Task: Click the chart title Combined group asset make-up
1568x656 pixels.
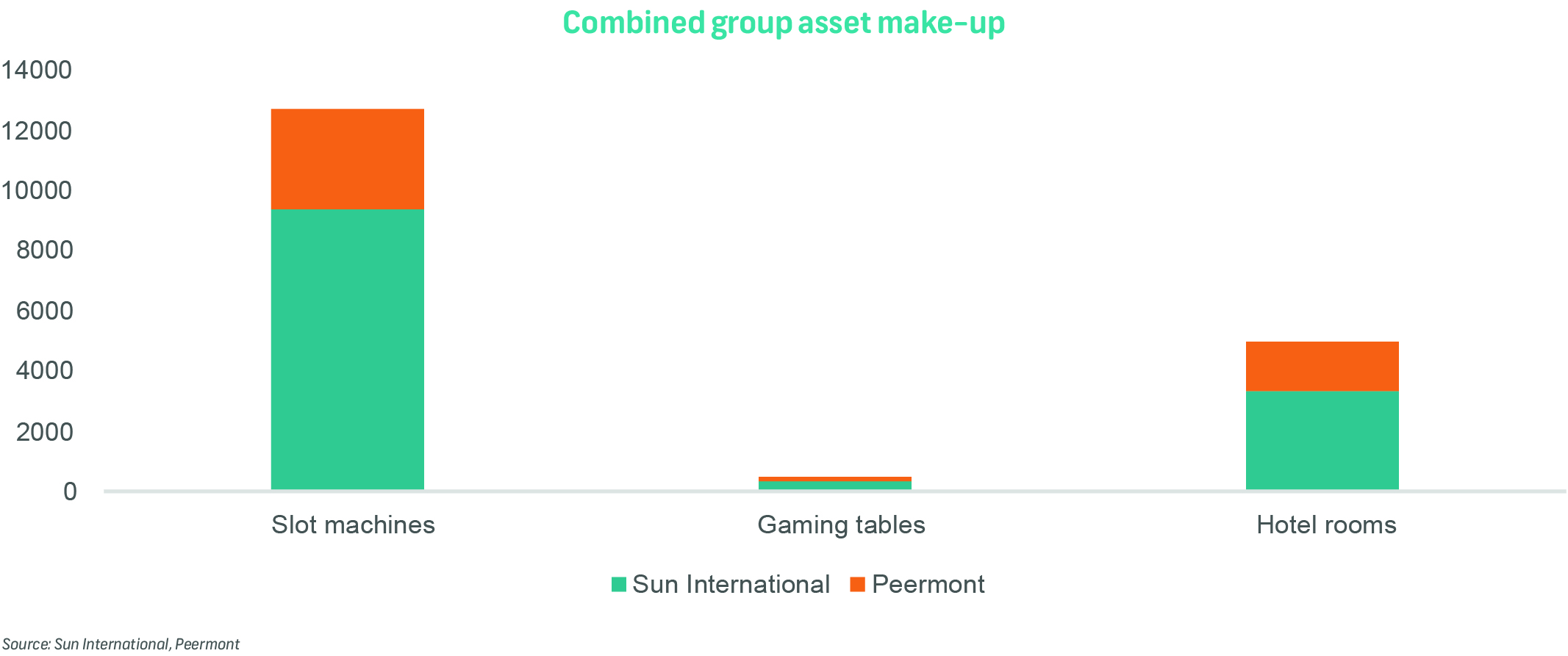Action: pos(784,24)
